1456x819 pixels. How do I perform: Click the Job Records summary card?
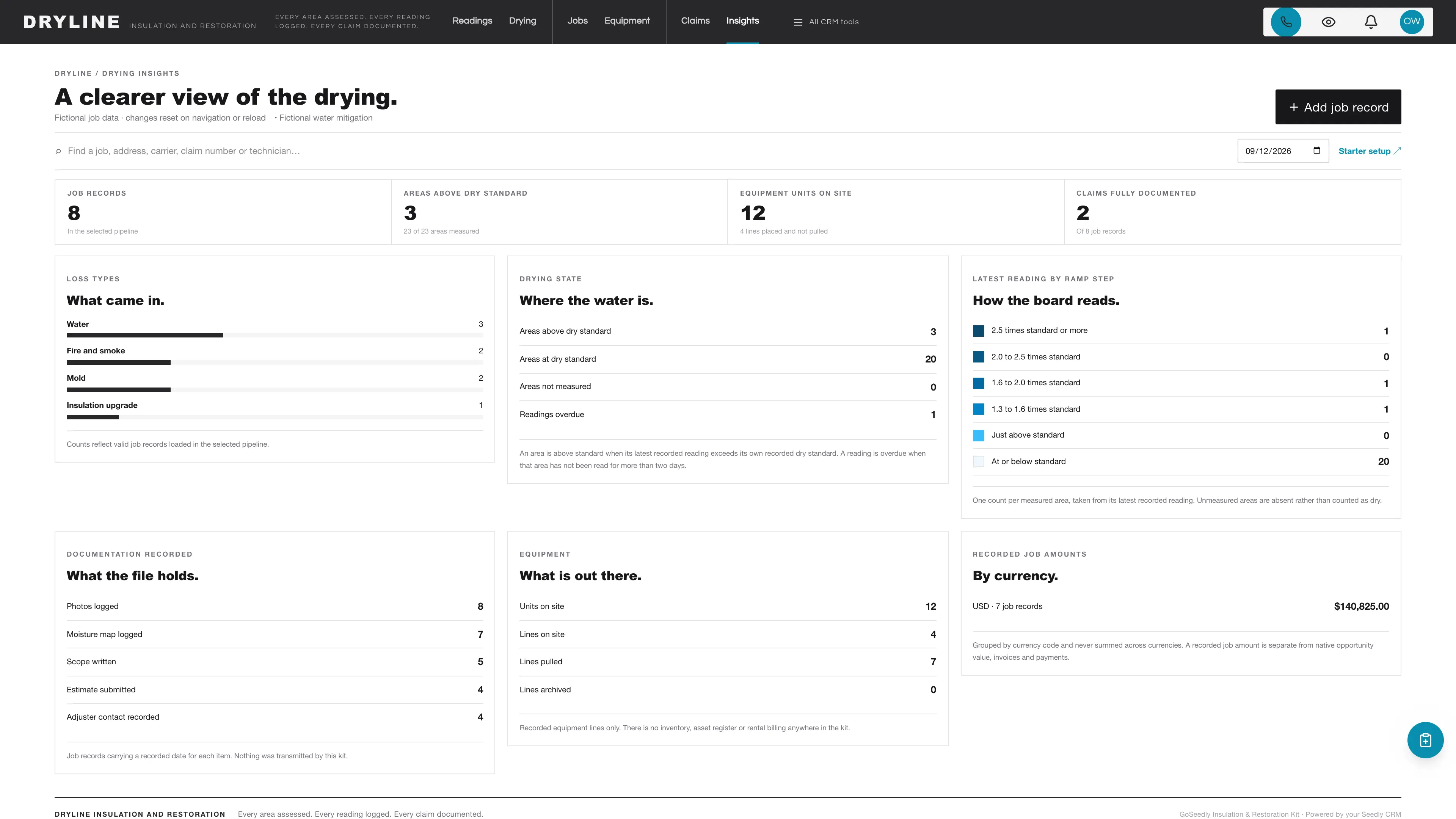click(223, 212)
